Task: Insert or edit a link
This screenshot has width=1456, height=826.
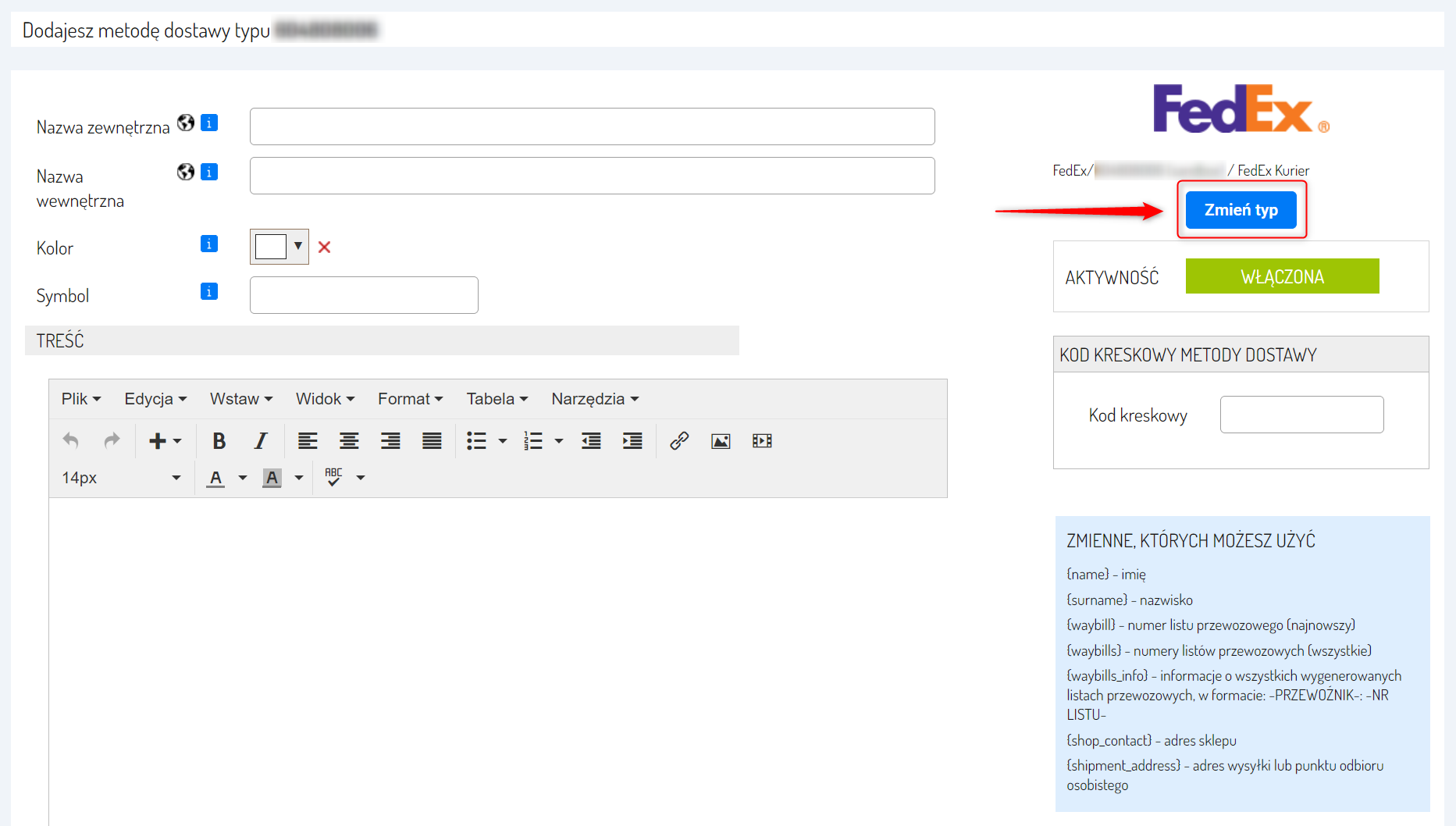Action: (x=679, y=440)
